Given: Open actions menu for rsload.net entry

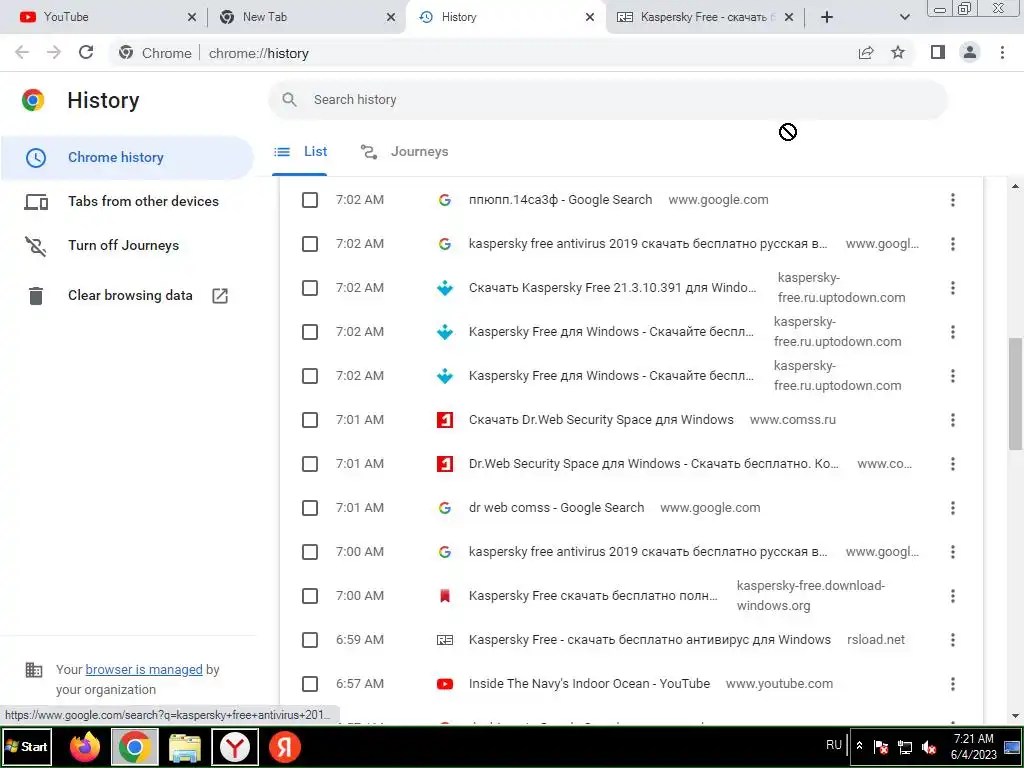Looking at the screenshot, I should click(x=953, y=640).
